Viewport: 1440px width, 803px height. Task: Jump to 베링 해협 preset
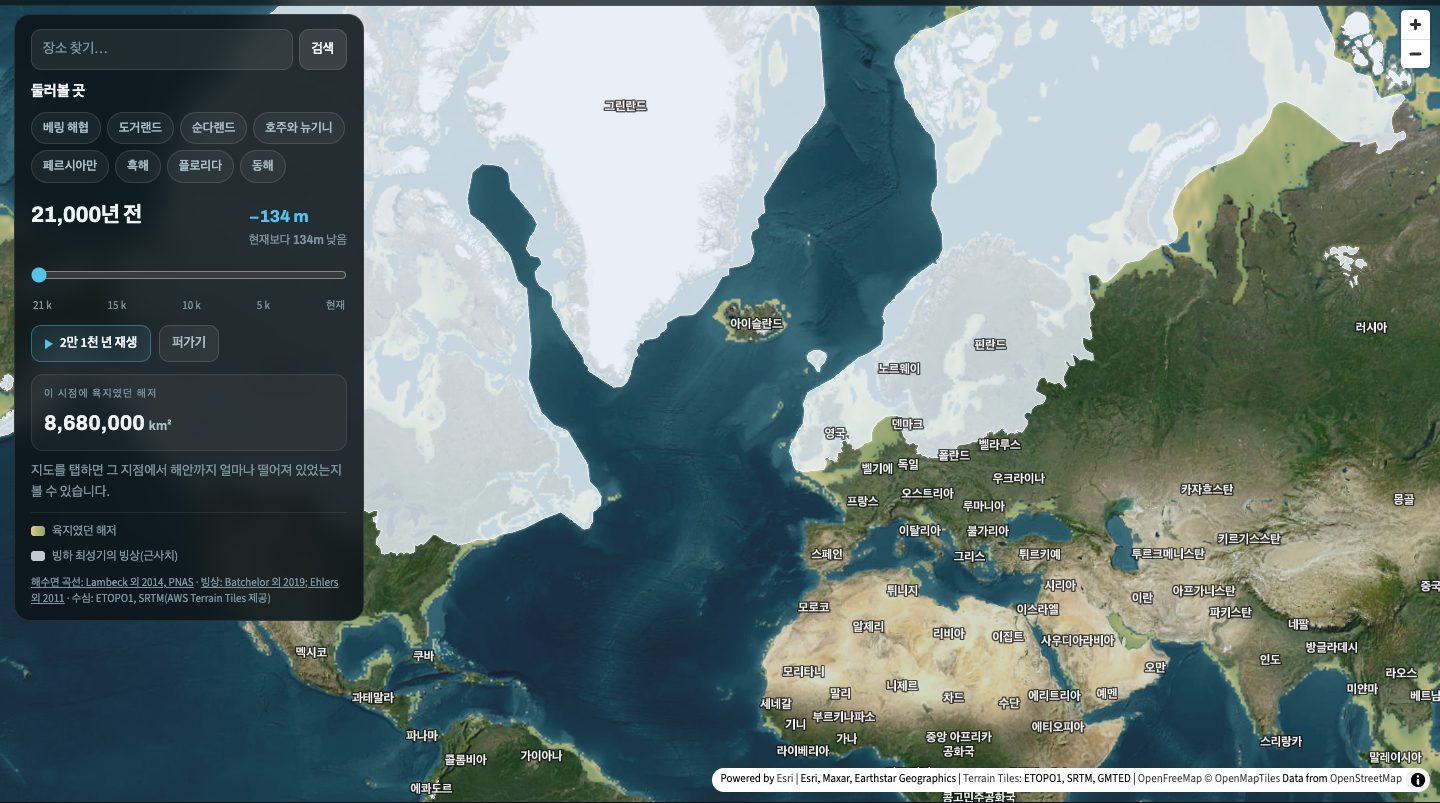point(65,127)
